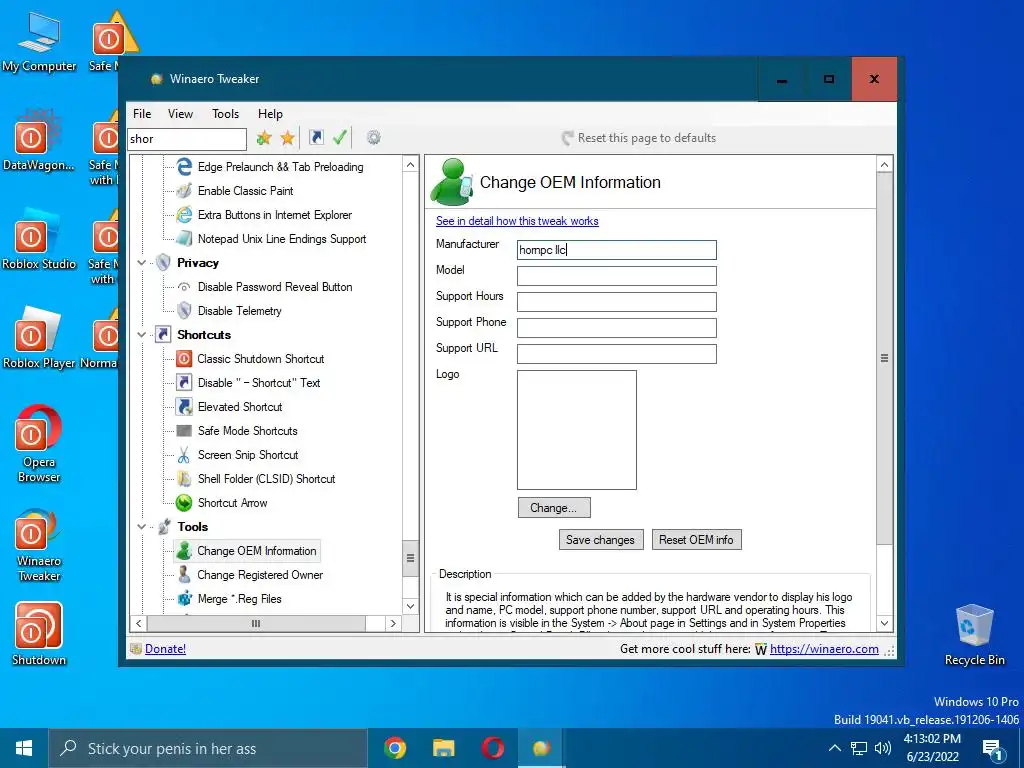This screenshot has width=1024, height=768.
Task: Click the volume icon in system tray
Action: tap(883, 748)
